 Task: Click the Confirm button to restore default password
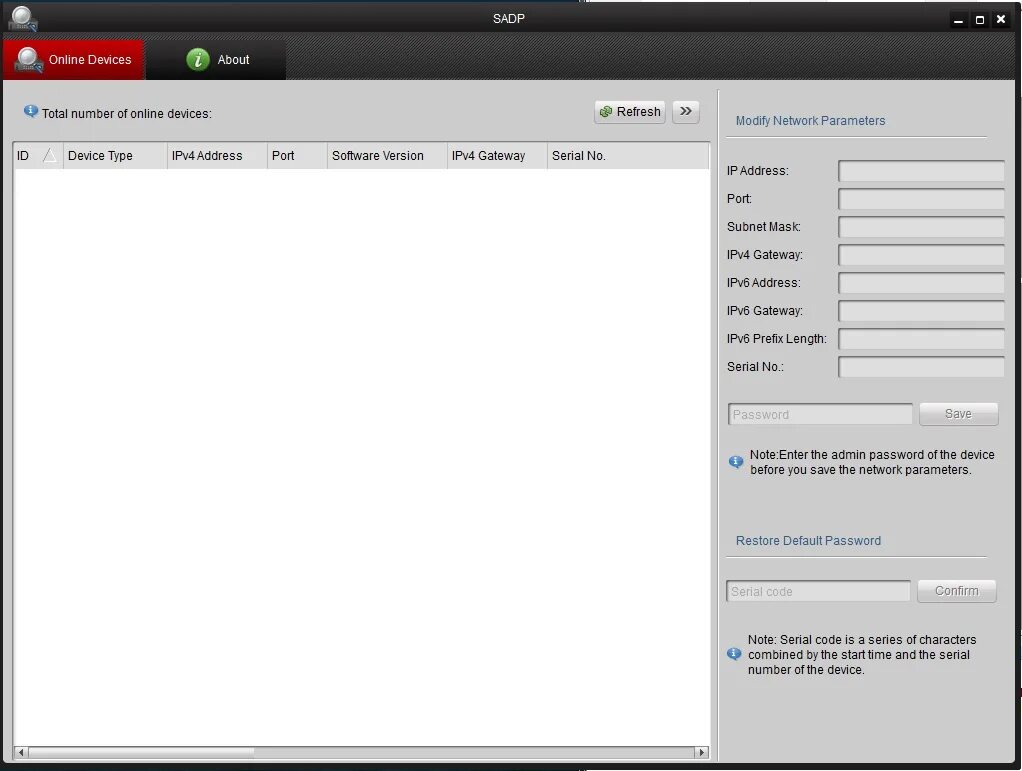click(956, 590)
